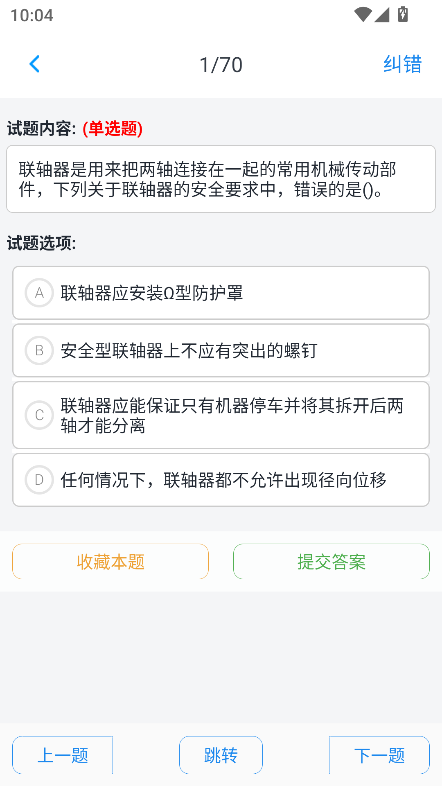Select option A radio circle
The height and width of the screenshot is (786, 442).
pos(39,293)
